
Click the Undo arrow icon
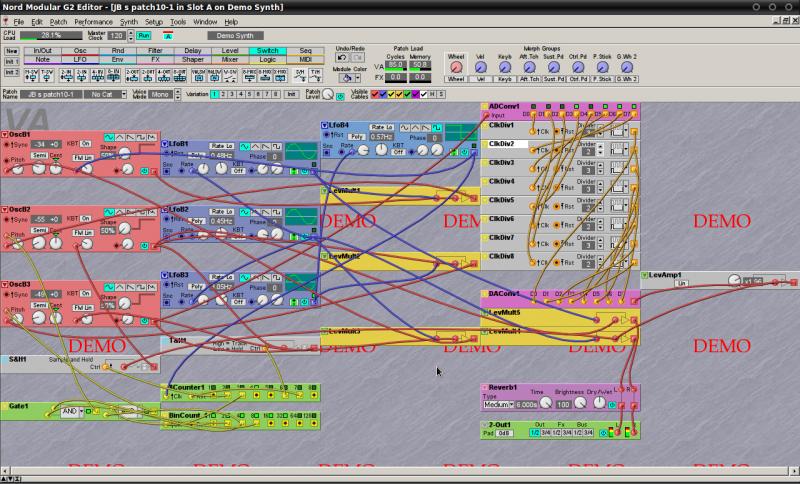coord(342,58)
